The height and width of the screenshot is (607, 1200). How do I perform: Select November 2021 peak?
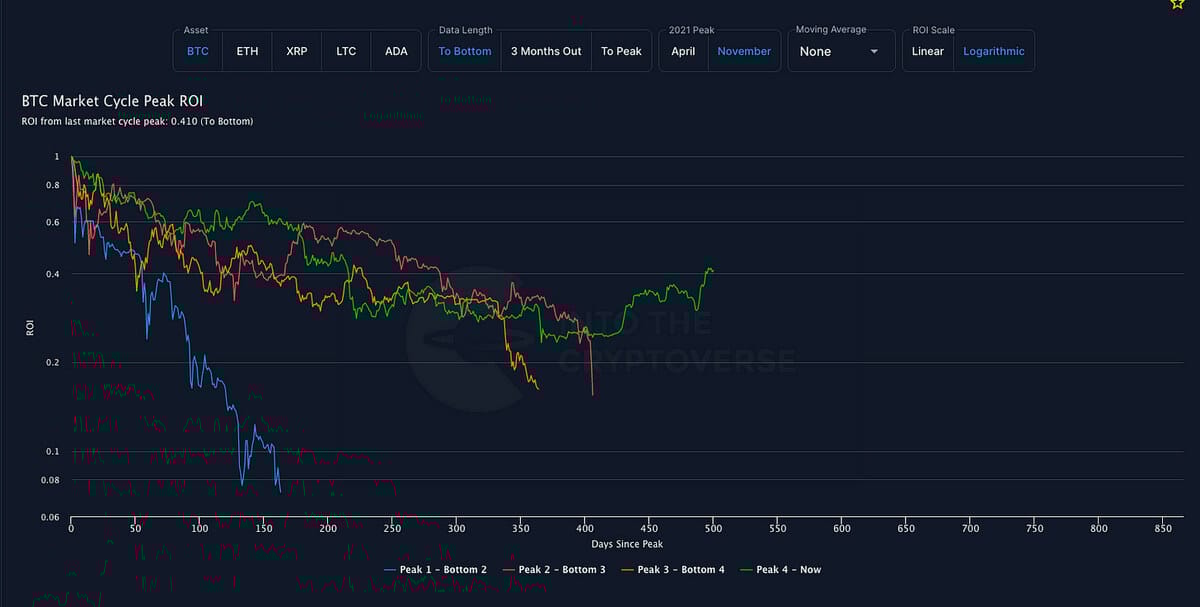[x=744, y=51]
